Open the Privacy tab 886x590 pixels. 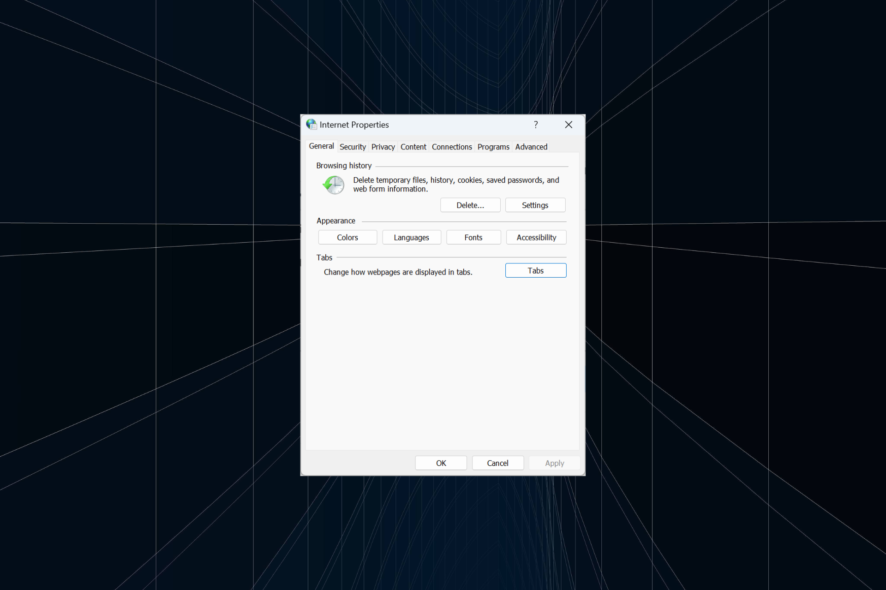coord(383,147)
